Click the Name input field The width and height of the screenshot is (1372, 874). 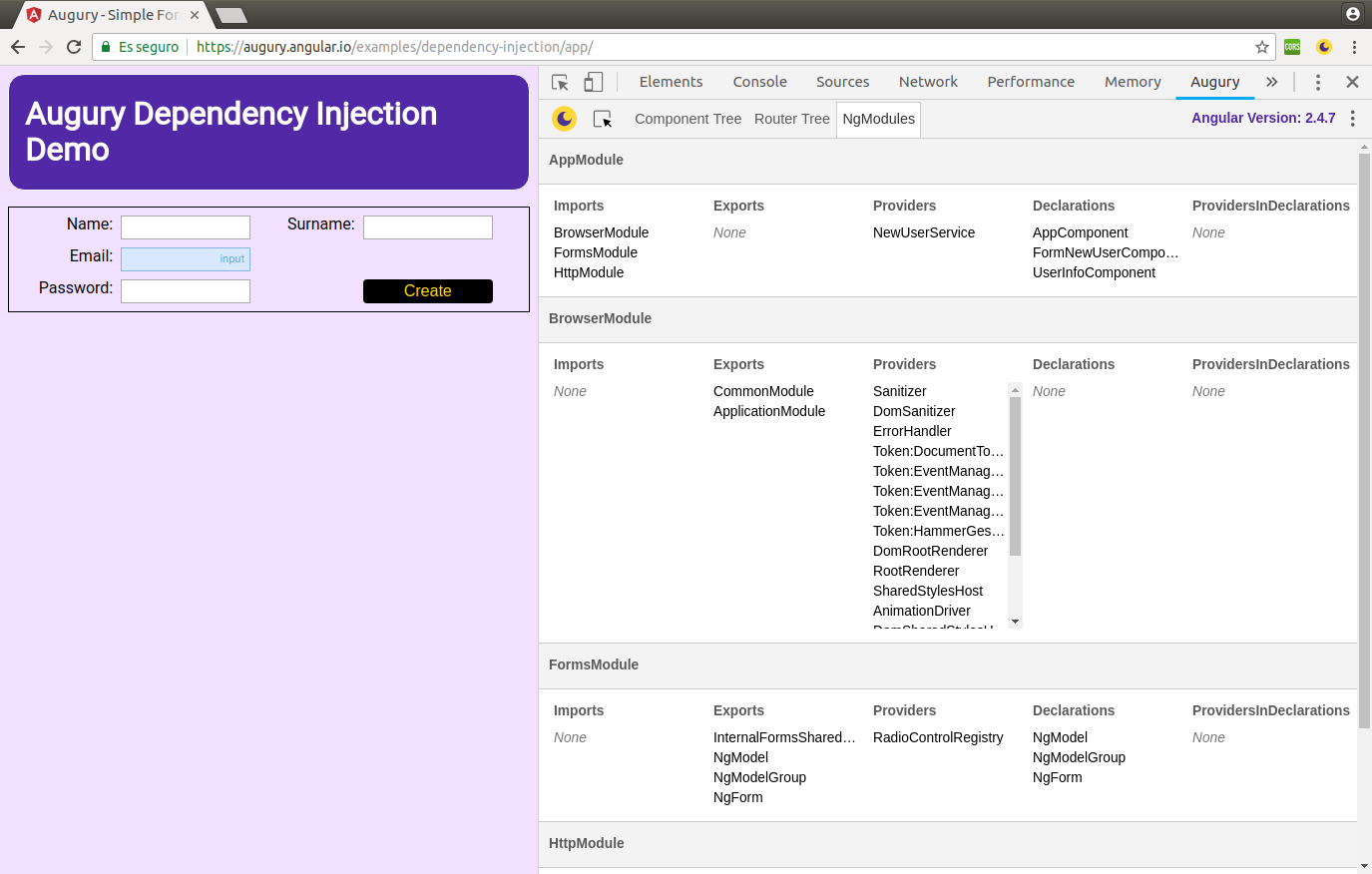pos(186,227)
